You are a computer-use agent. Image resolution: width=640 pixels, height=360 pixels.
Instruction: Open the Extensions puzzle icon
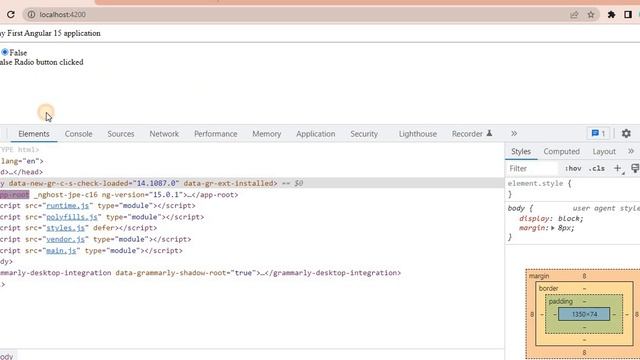pyautogui.click(x=611, y=15)
